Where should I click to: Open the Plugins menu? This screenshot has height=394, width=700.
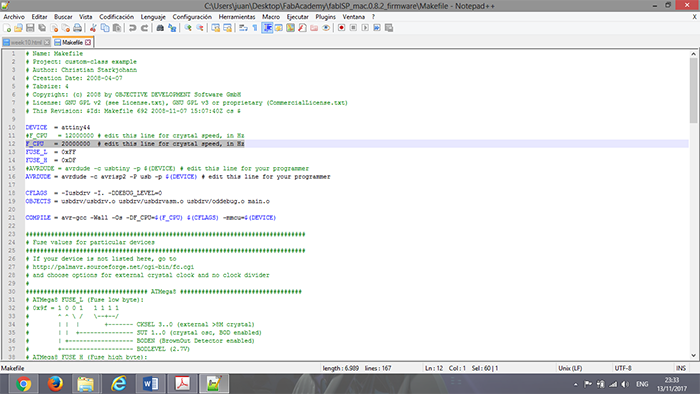pyautogui.click(x=325, y=17)
